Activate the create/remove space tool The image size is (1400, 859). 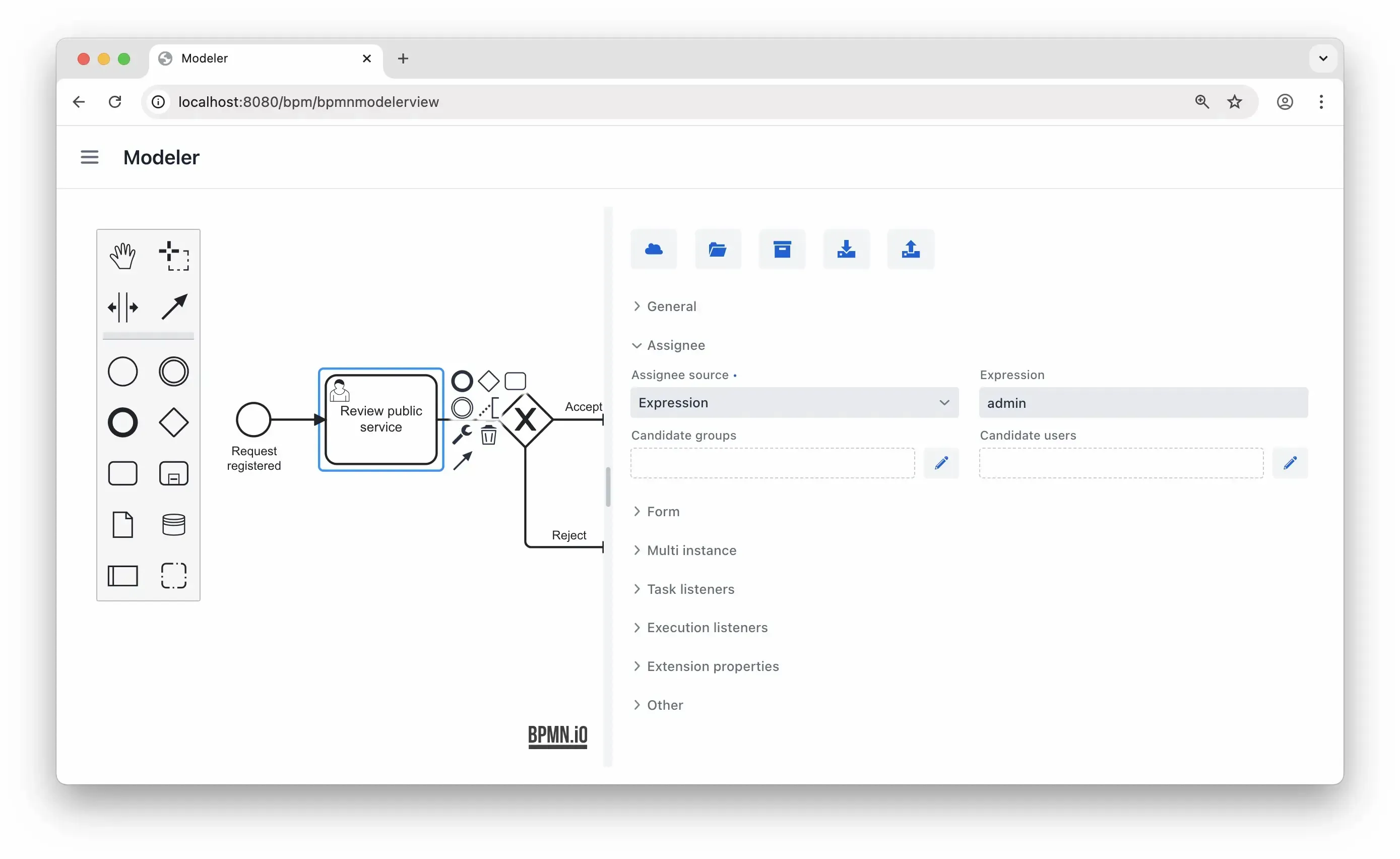(x=122, y=308)
